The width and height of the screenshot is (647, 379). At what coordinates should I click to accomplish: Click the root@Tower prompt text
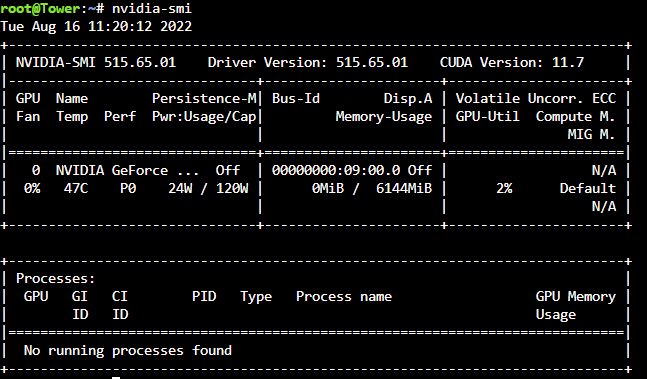click(x=40, y=8)
